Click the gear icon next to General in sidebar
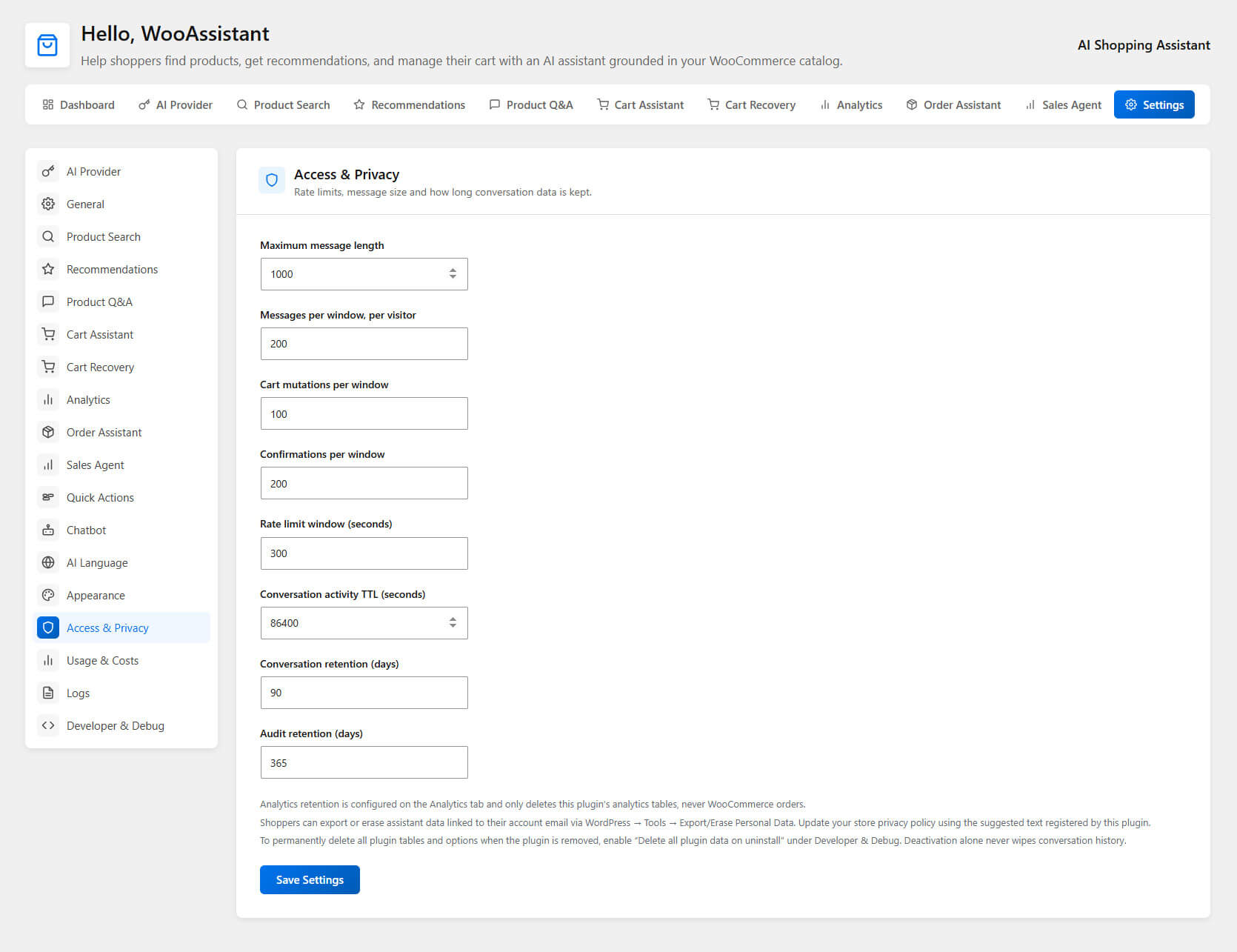This screenshot has height=952, width=1237. click(48, 204)
